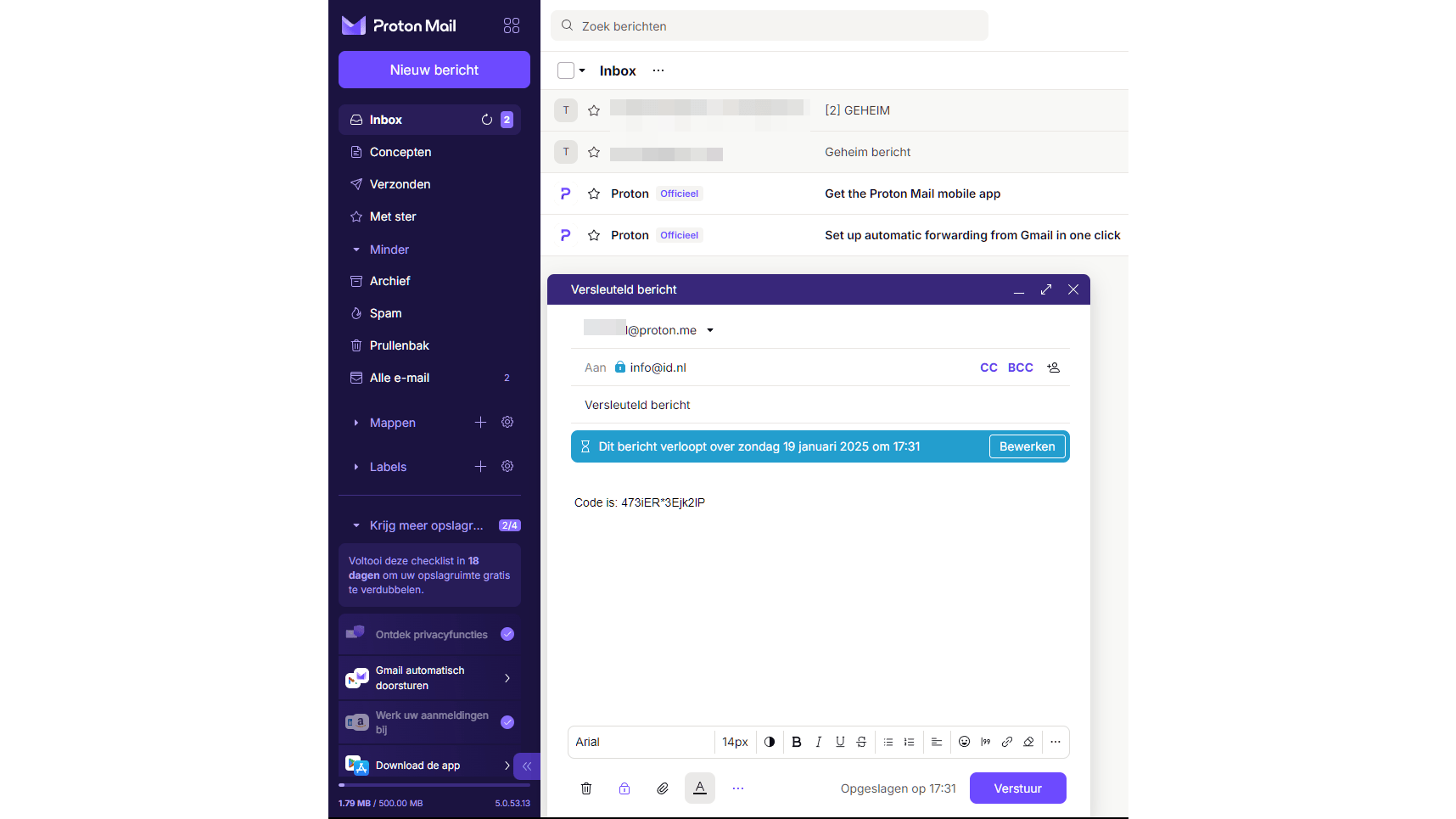Add a new label
1456x819 pixels.
[480, 466]
